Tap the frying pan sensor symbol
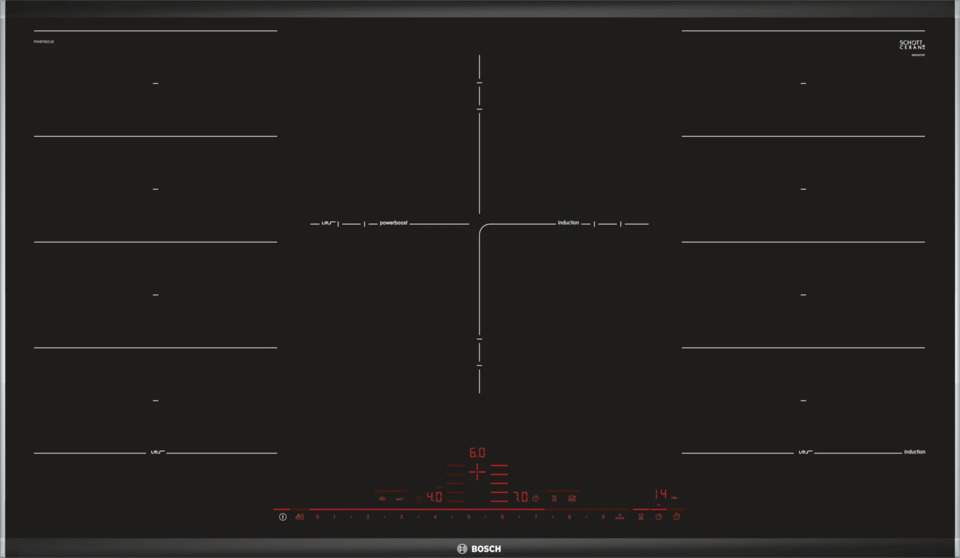This screenshot has height=558, width=960. pos(400,499)
